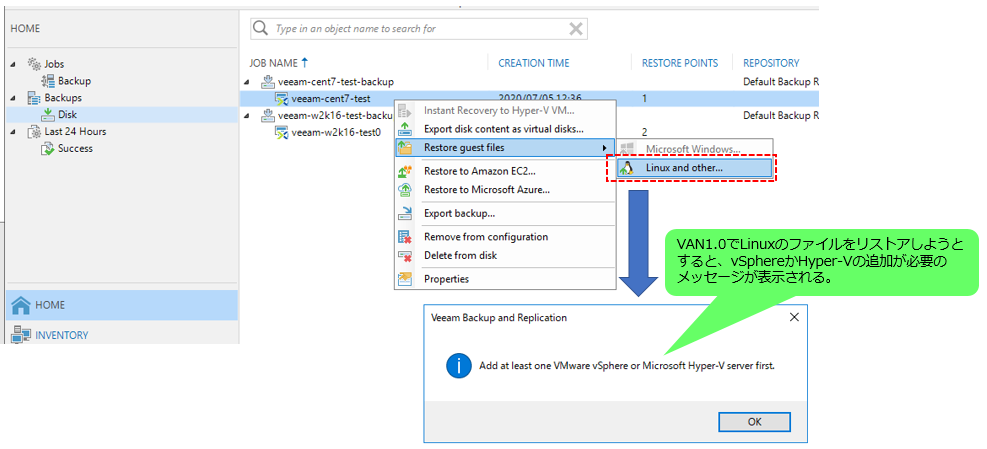Click the veeam-w2k16-test0 VM icon

coord(281,132)
